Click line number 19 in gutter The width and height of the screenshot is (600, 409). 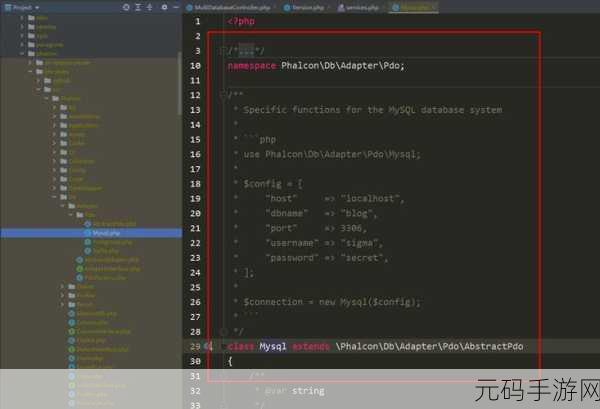pos(195,199)
